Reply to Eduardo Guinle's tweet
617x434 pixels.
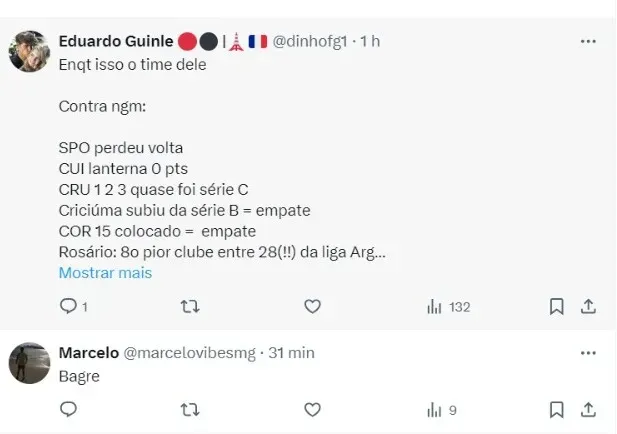pyautogui.click(x=68, y=307)
